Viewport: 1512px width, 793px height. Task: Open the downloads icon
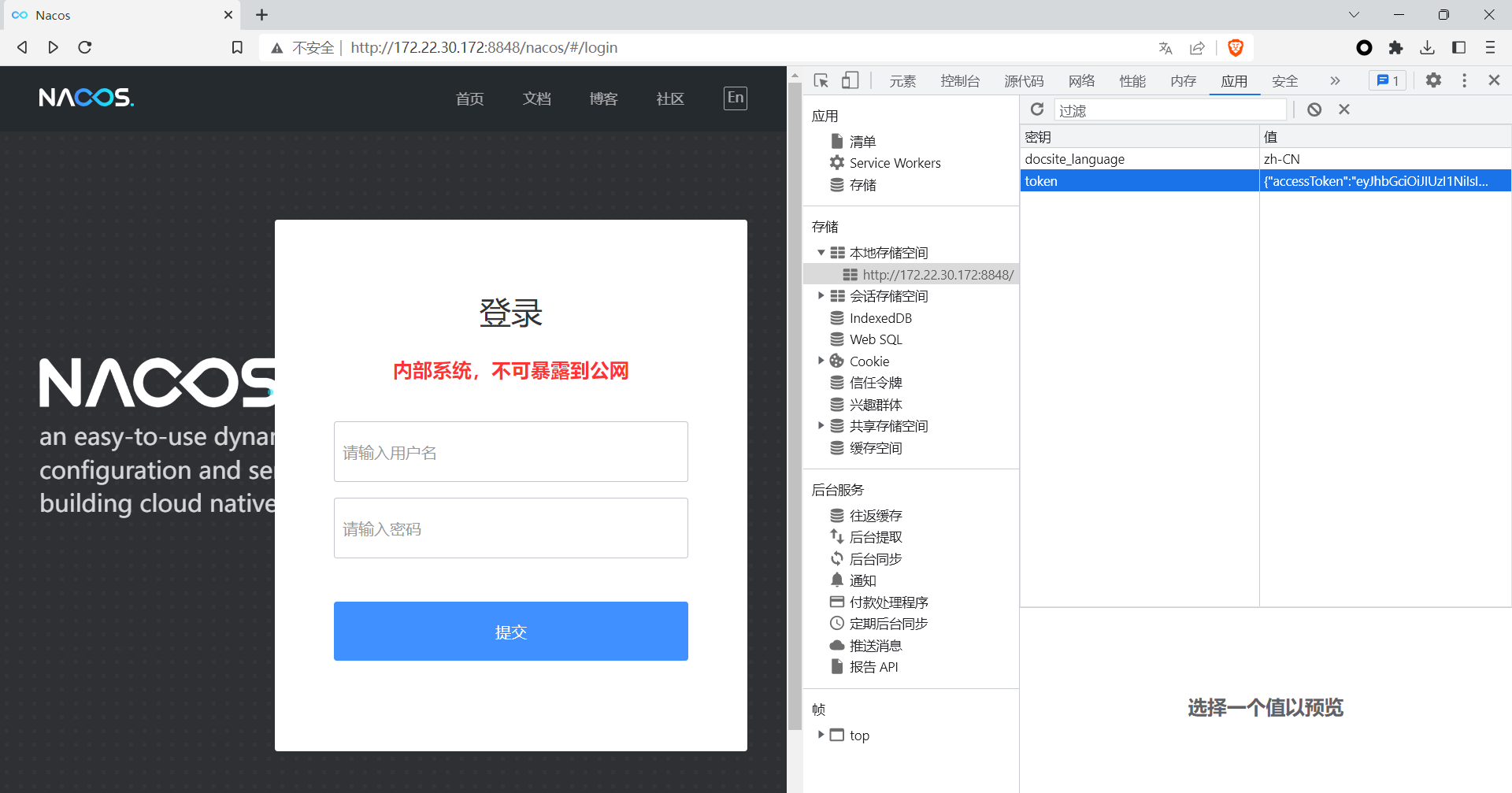(x=1427, y=48)
